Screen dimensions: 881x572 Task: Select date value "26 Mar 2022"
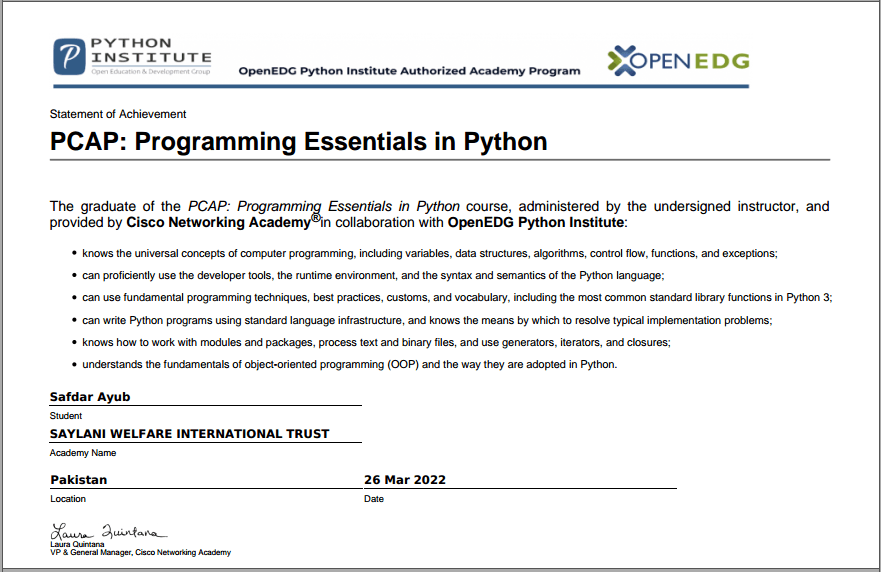(x=405, y=480)
